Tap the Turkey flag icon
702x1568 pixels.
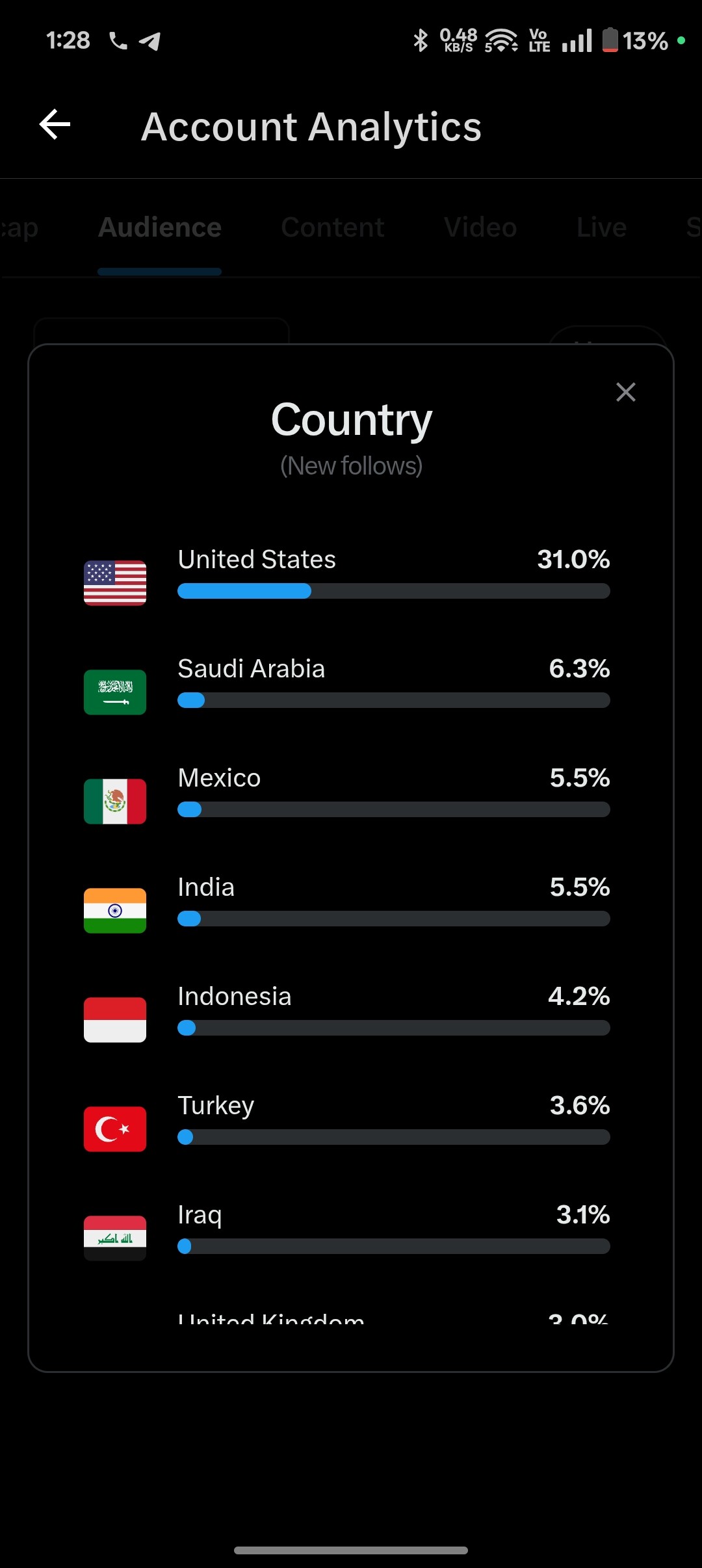(115, 1129)
